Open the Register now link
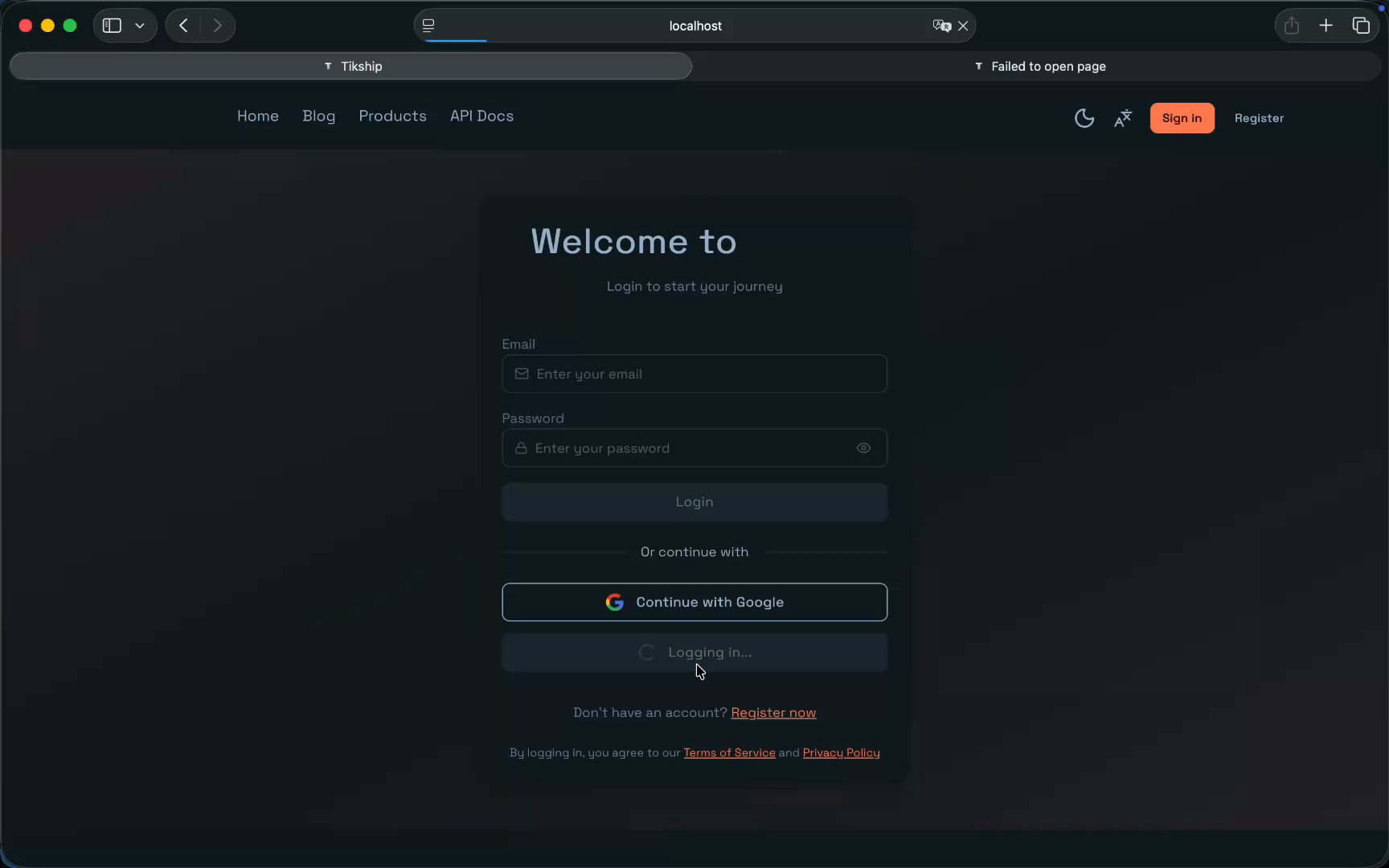Screen dimensions: 1389x868 773,713
